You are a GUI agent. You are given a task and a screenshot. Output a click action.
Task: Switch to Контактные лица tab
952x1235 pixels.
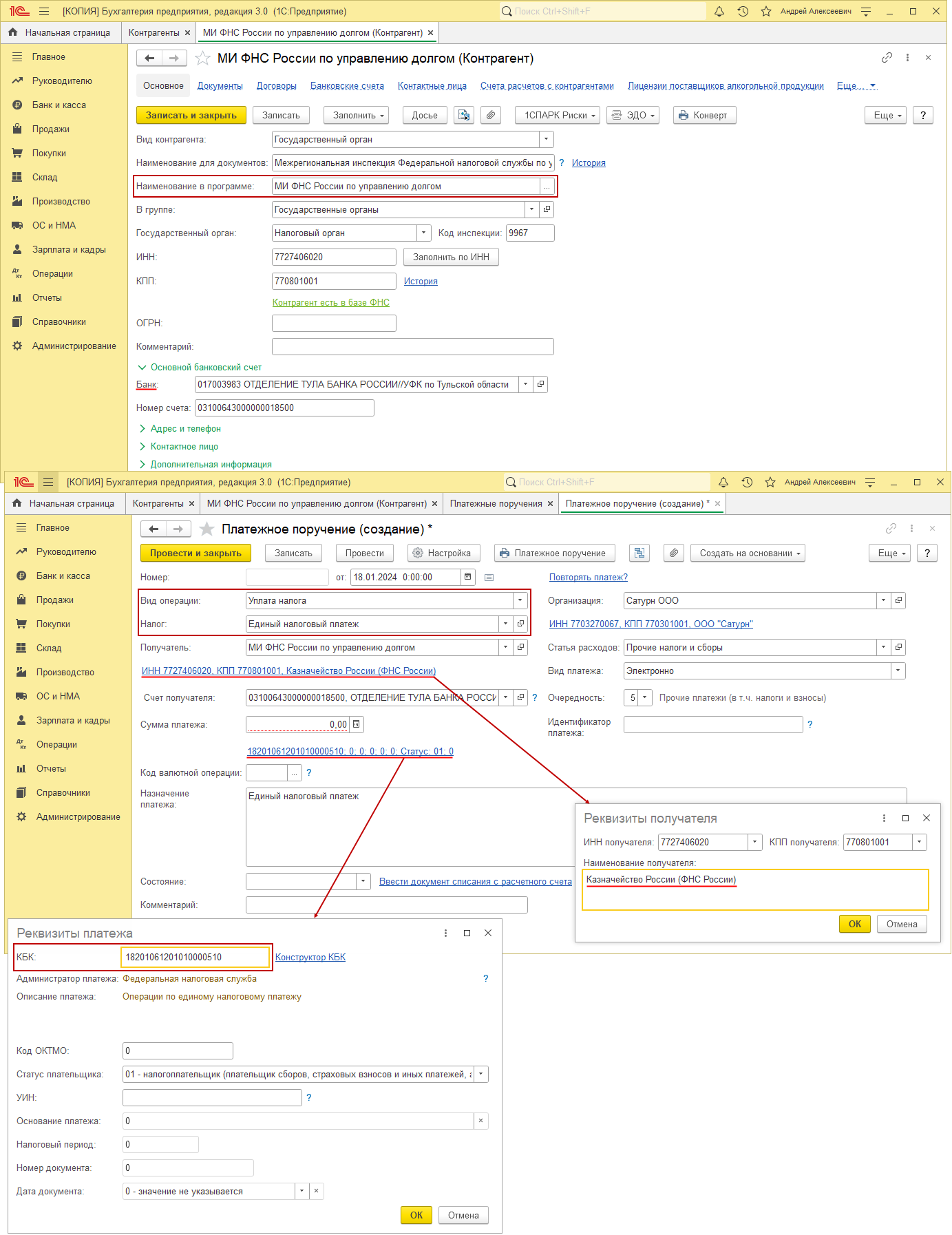pos(432,86)
